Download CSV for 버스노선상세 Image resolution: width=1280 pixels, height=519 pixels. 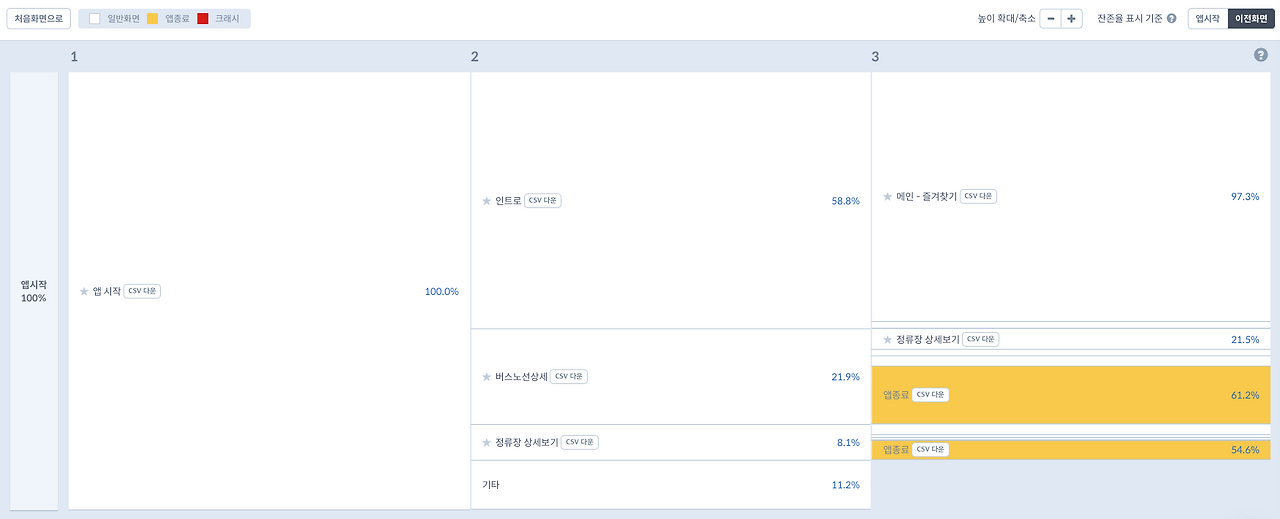pyautogui.click(x=569, y=377)
